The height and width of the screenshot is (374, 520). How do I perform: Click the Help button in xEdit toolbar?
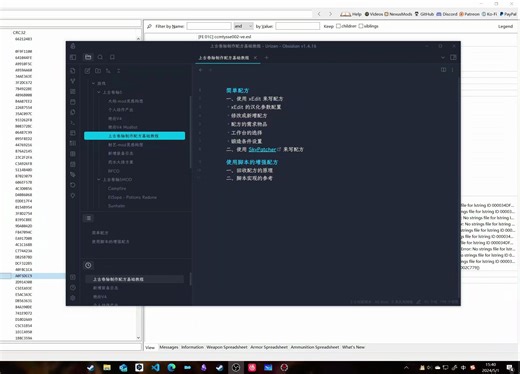[x=351, y=14]
